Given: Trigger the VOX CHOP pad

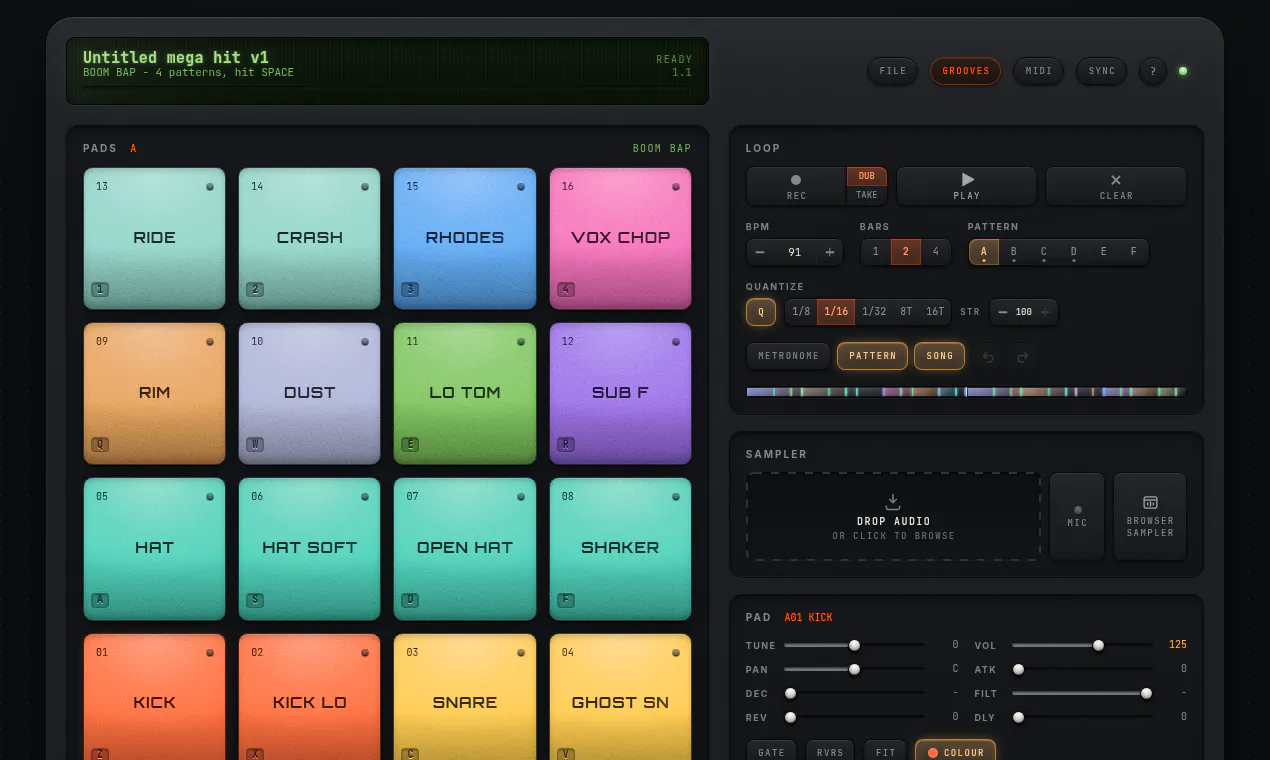Looking at the screenshot, I should point(620,238).
